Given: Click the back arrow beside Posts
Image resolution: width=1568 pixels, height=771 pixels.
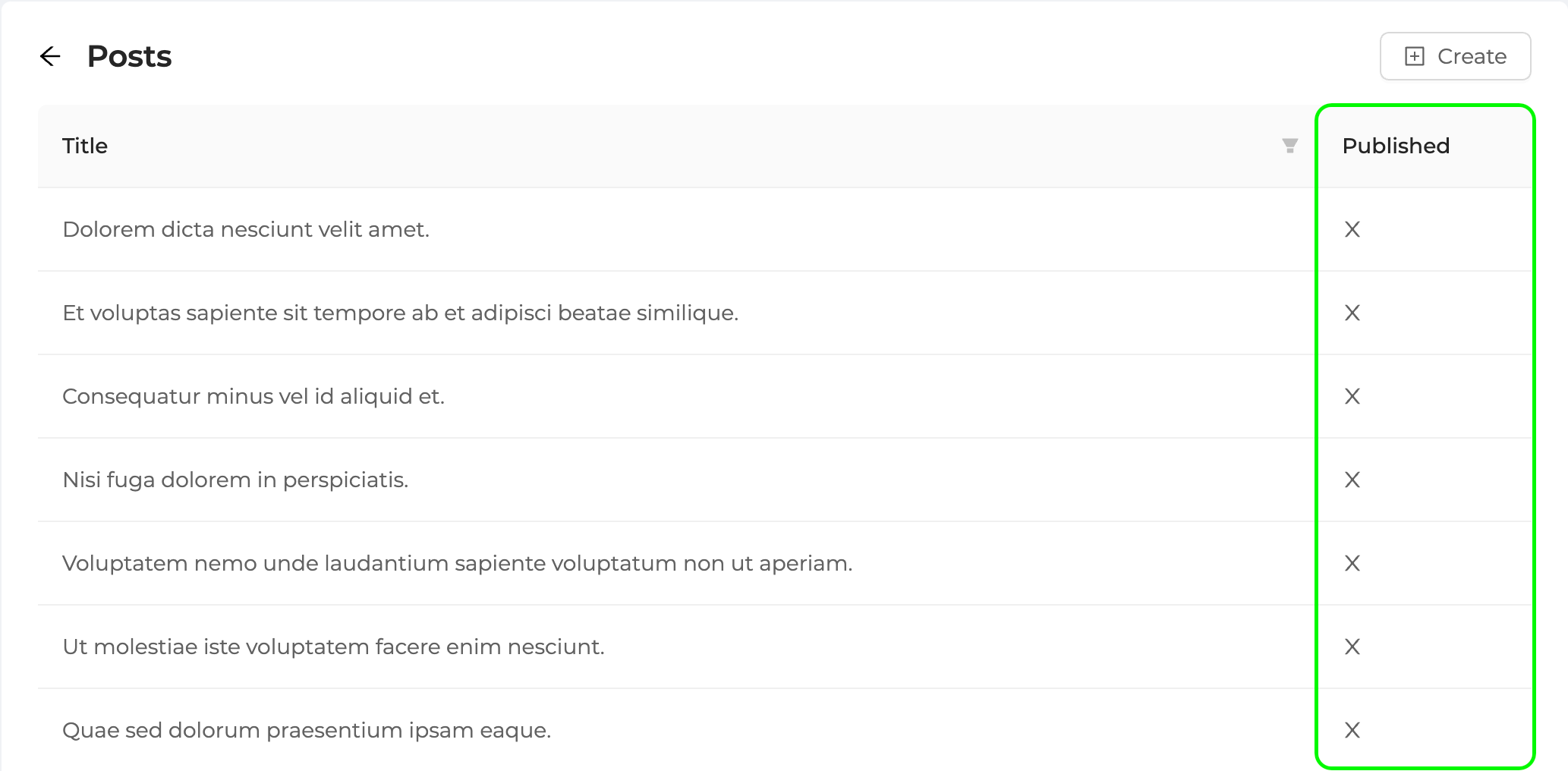Looking at the screenshot, I should click(50, 56).
